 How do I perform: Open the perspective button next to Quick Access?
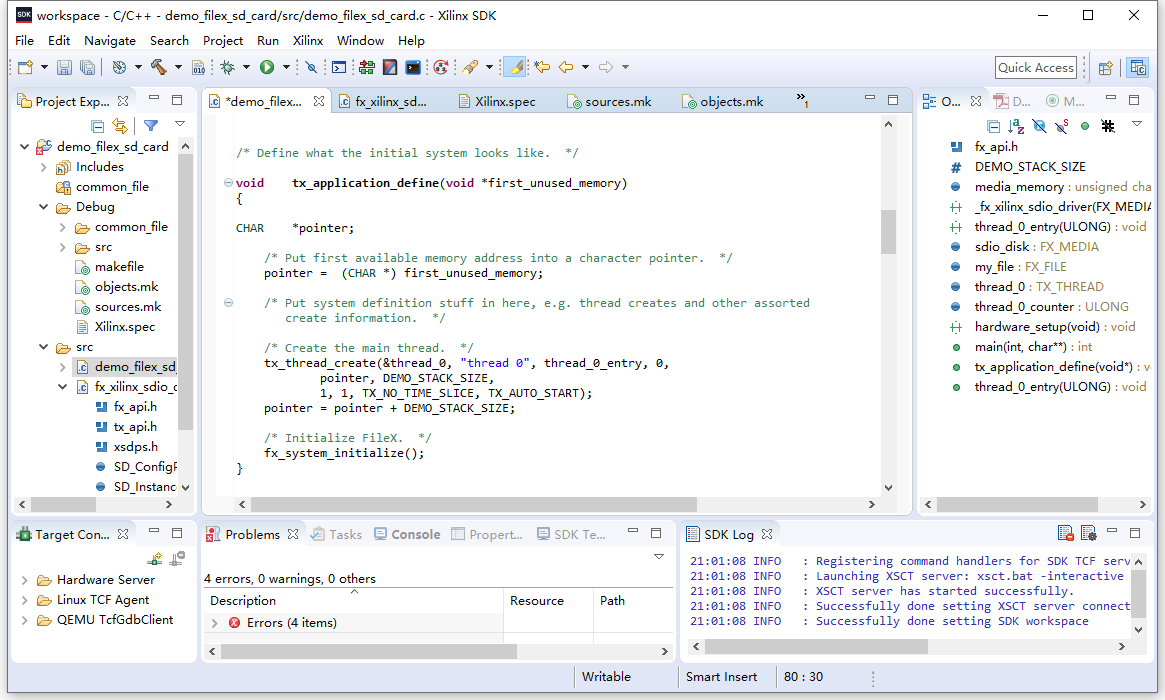click(1106, 68)
